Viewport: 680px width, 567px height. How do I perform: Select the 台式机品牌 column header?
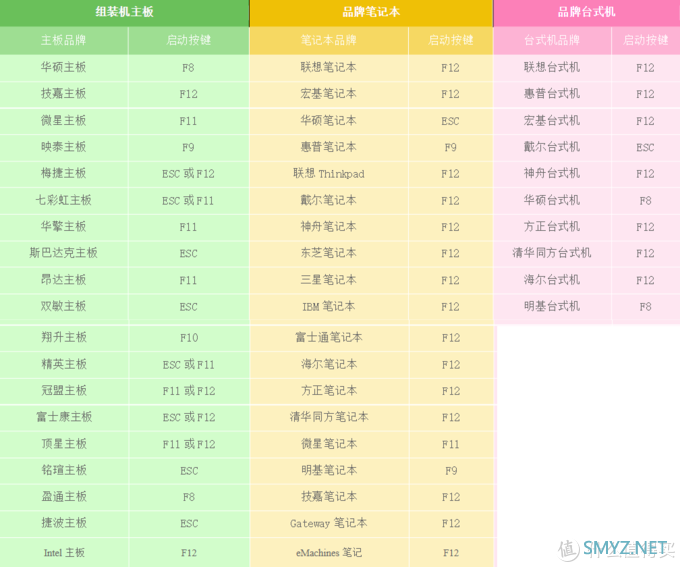pos(552,40)
